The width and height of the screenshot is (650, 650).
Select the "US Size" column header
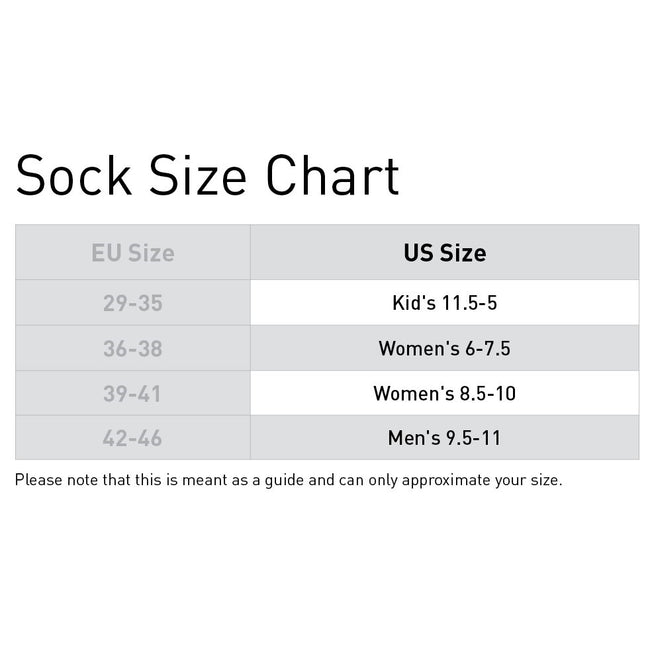click(444, 253)
